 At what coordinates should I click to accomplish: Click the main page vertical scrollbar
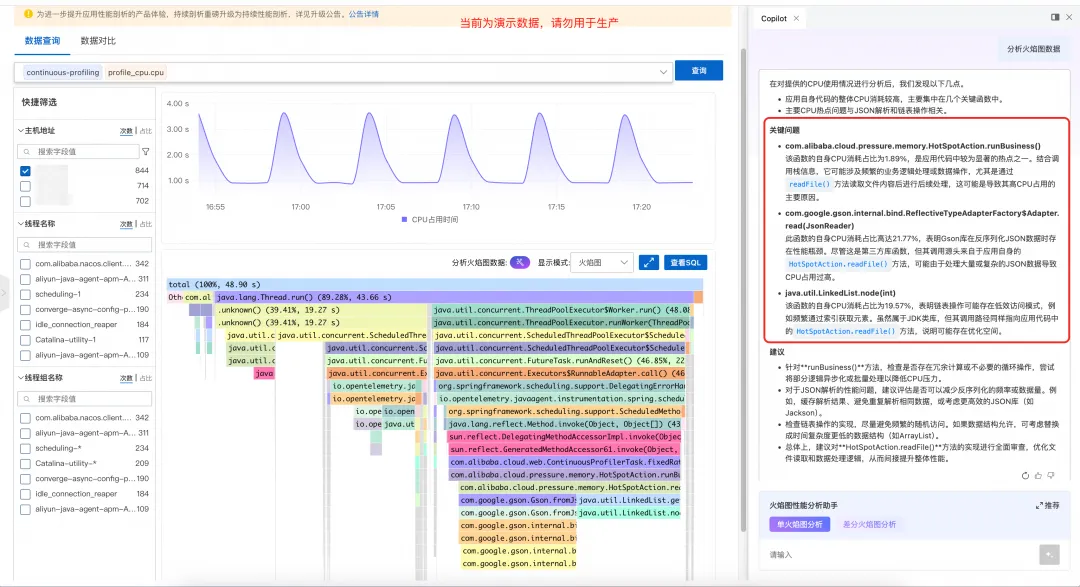coord(743,289)
